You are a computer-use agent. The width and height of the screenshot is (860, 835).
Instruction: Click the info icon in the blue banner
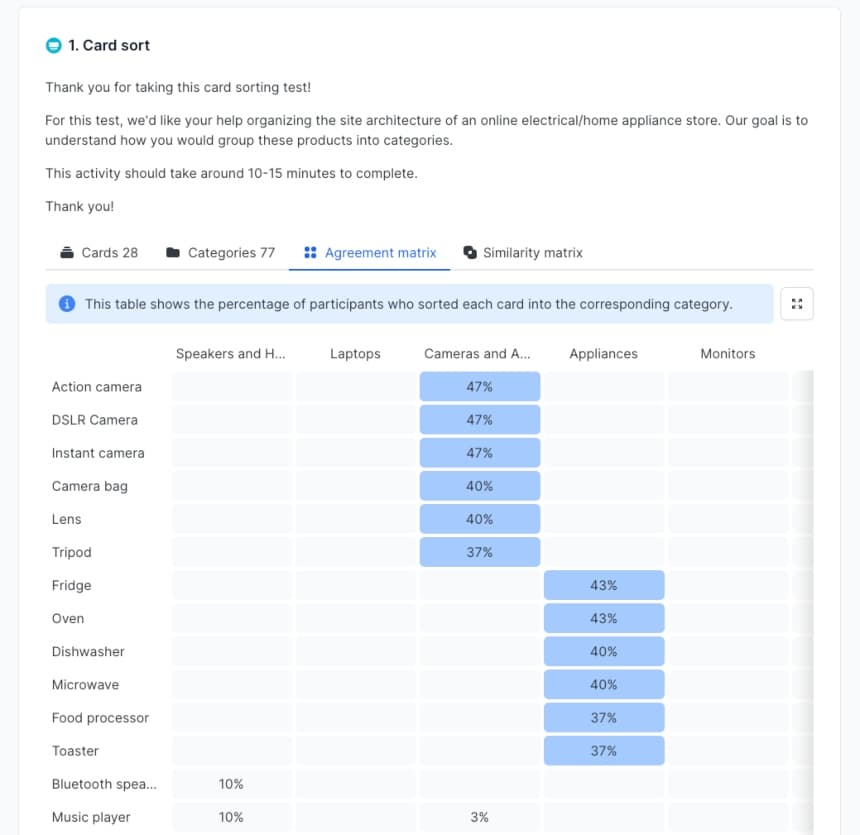coord(66,304)
